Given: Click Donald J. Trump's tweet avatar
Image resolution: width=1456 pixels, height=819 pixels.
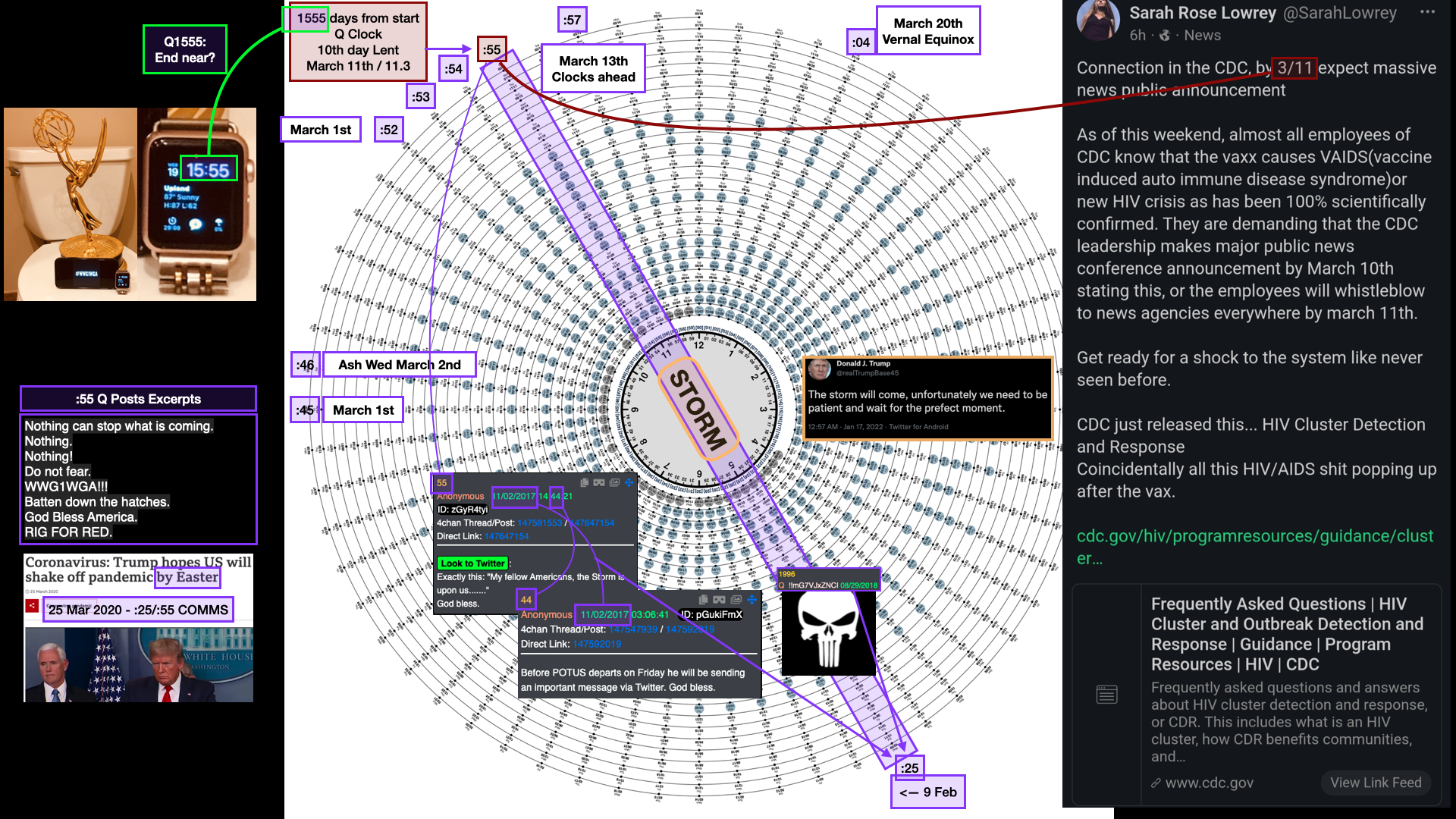Looking at the screenshot, I should (819, 369).
